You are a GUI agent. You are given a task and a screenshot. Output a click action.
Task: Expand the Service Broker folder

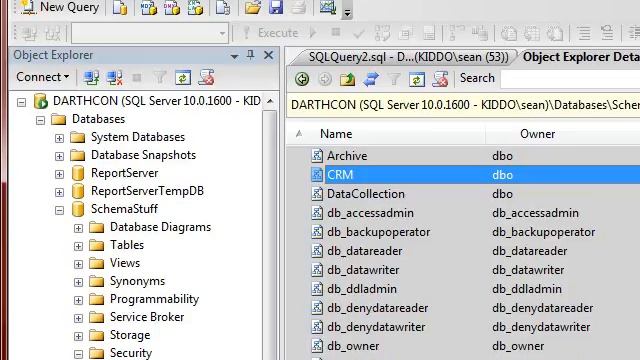tap(78, 318)
